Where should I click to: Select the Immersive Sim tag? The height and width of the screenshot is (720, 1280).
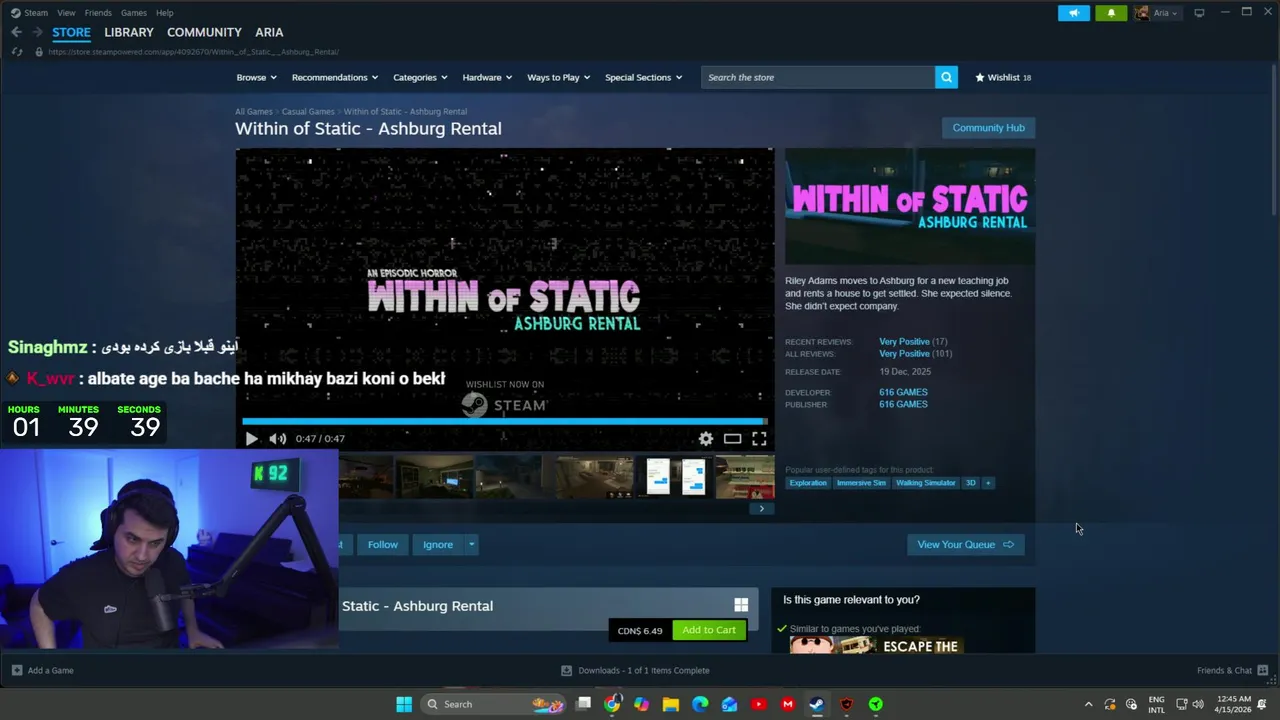tap(861, 483)
